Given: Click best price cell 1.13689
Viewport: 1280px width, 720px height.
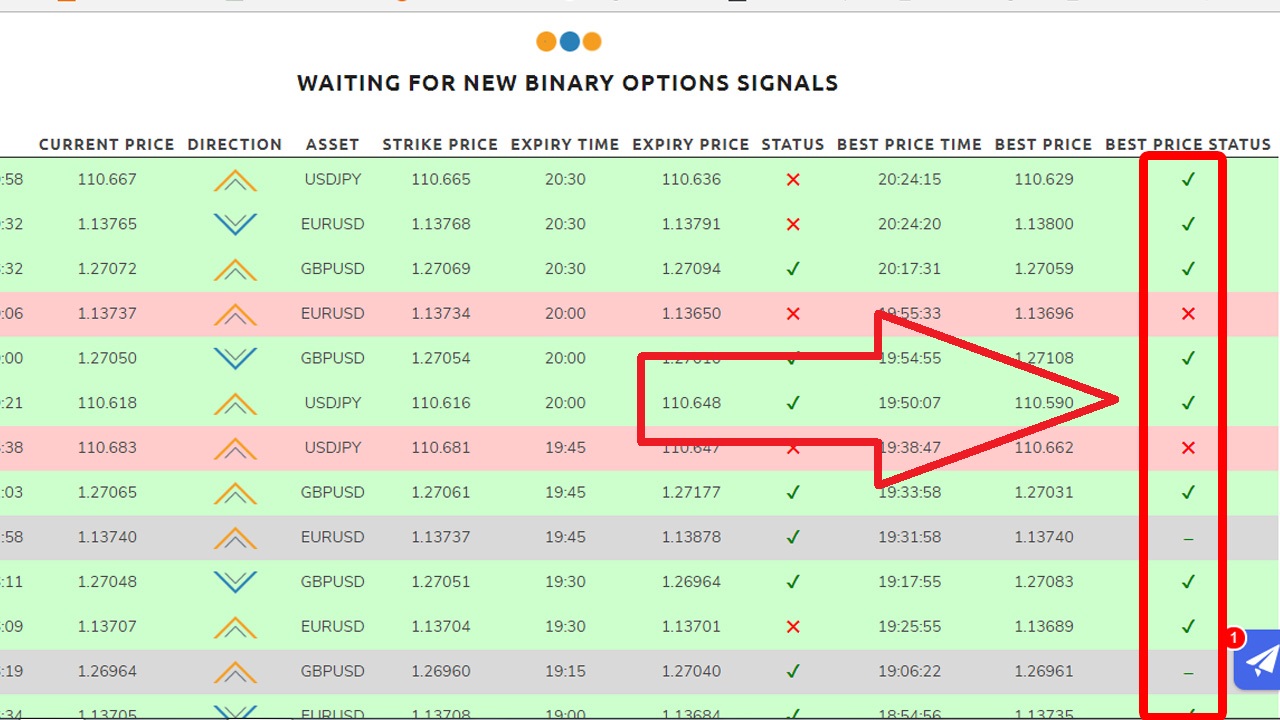Looking at the screenshot, I should (x=1044, y=627).
